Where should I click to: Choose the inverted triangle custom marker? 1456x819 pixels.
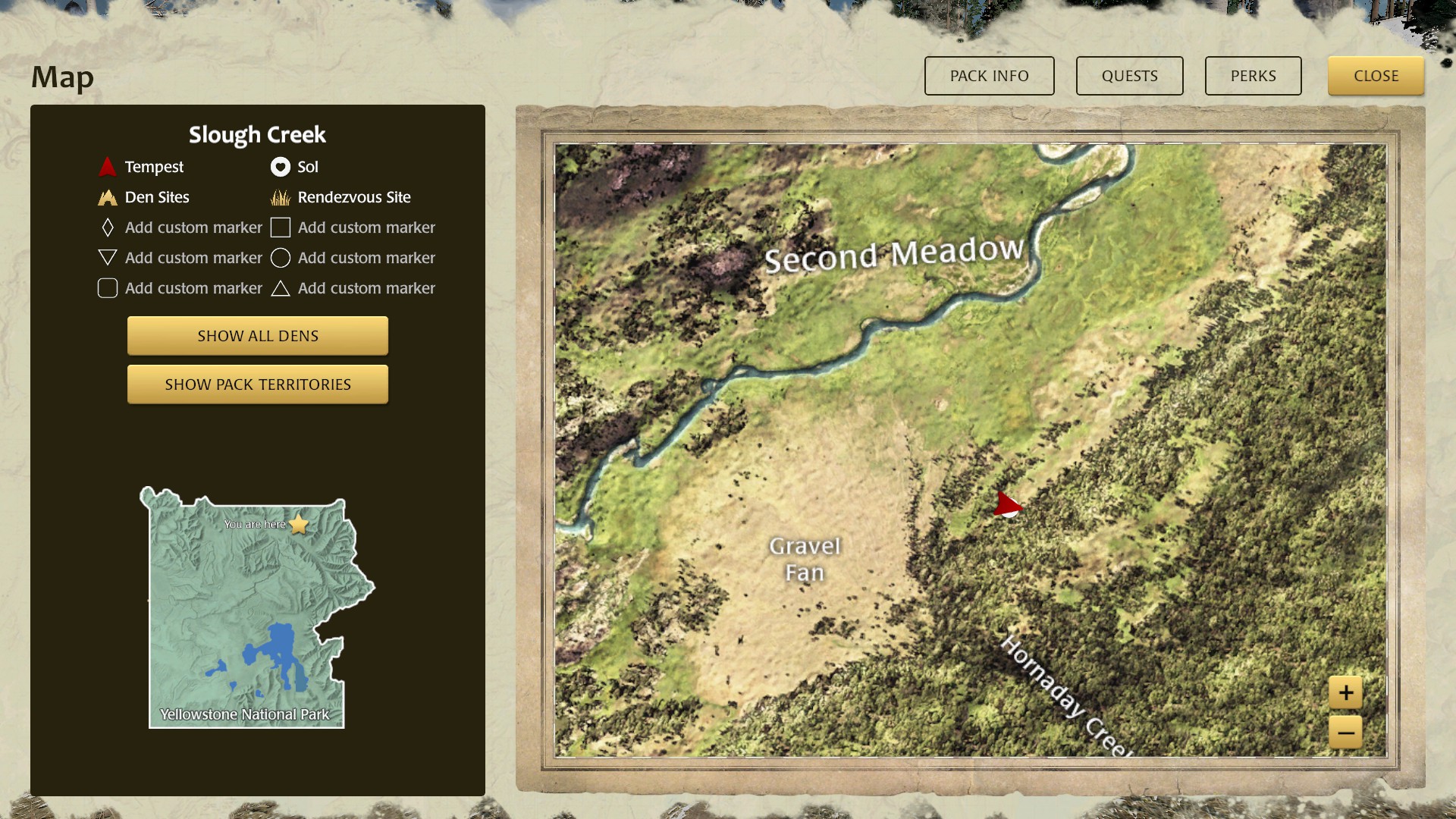coord(107,258)
